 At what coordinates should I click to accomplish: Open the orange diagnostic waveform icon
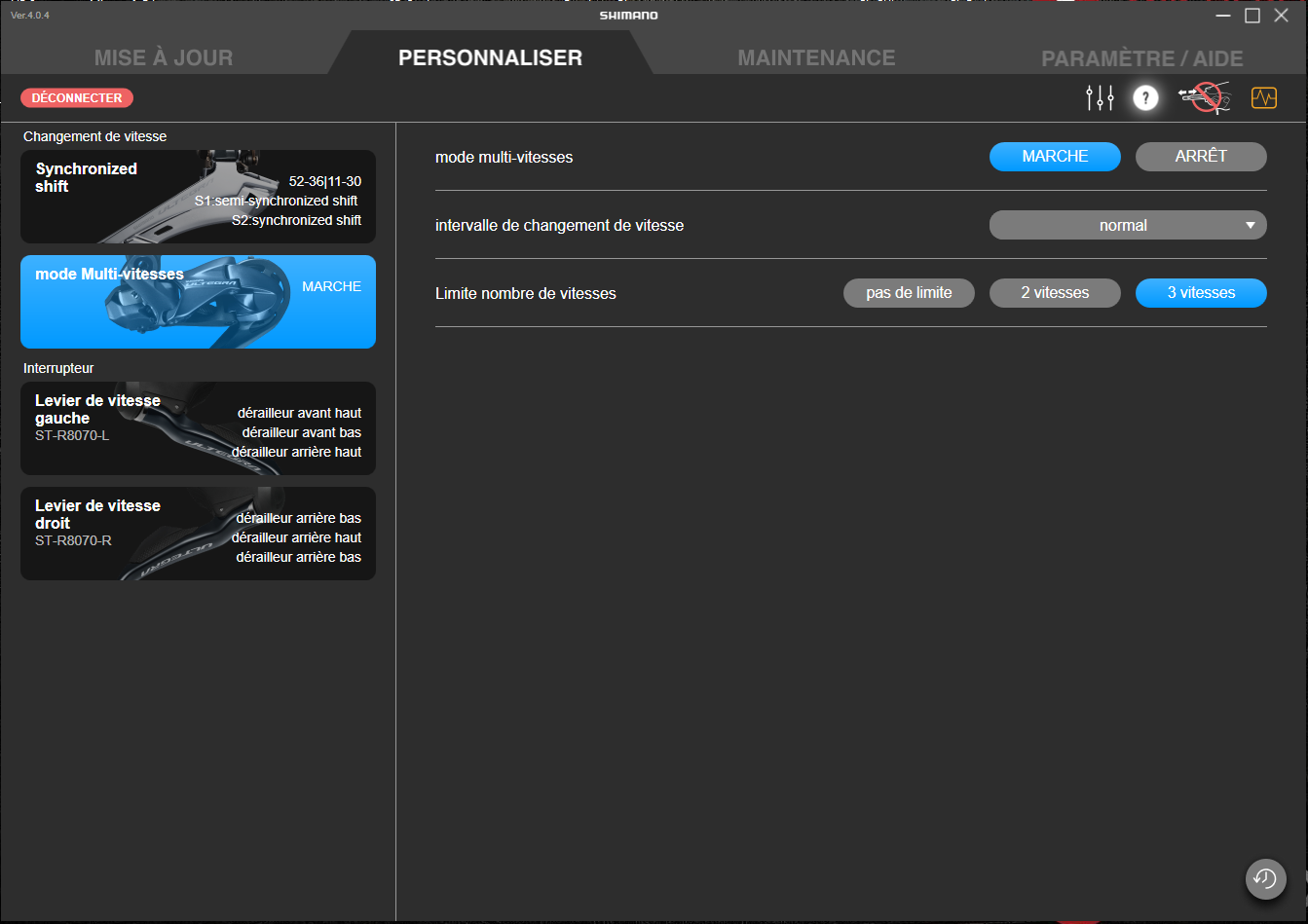[x=1263, y=98]
